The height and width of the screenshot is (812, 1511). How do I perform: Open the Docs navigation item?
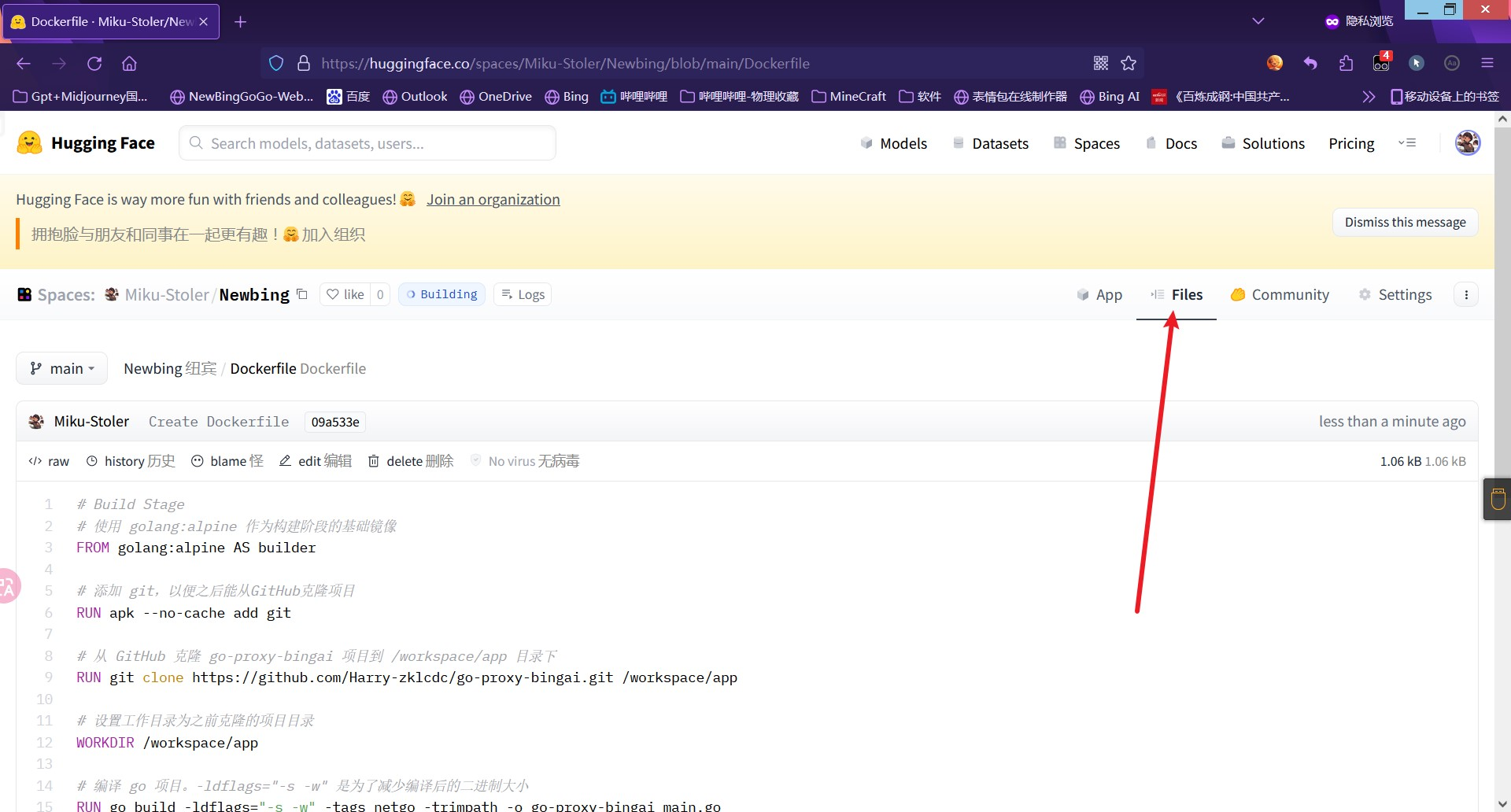pyautogui.click(x=1171, y=143)
